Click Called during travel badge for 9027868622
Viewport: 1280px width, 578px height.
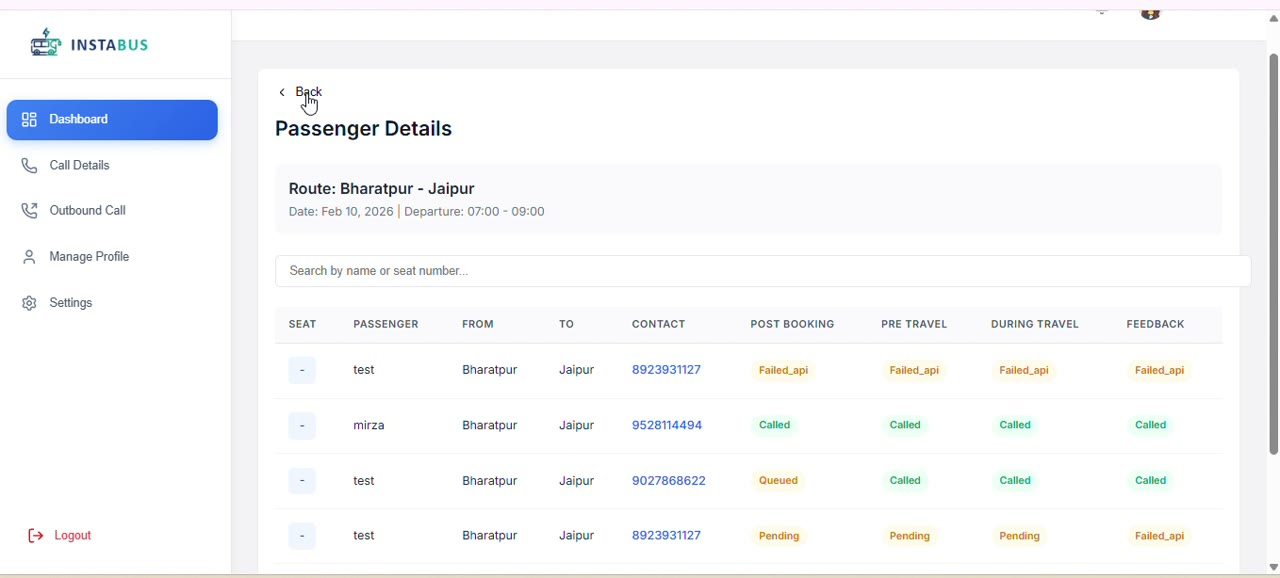[1016, 481]
